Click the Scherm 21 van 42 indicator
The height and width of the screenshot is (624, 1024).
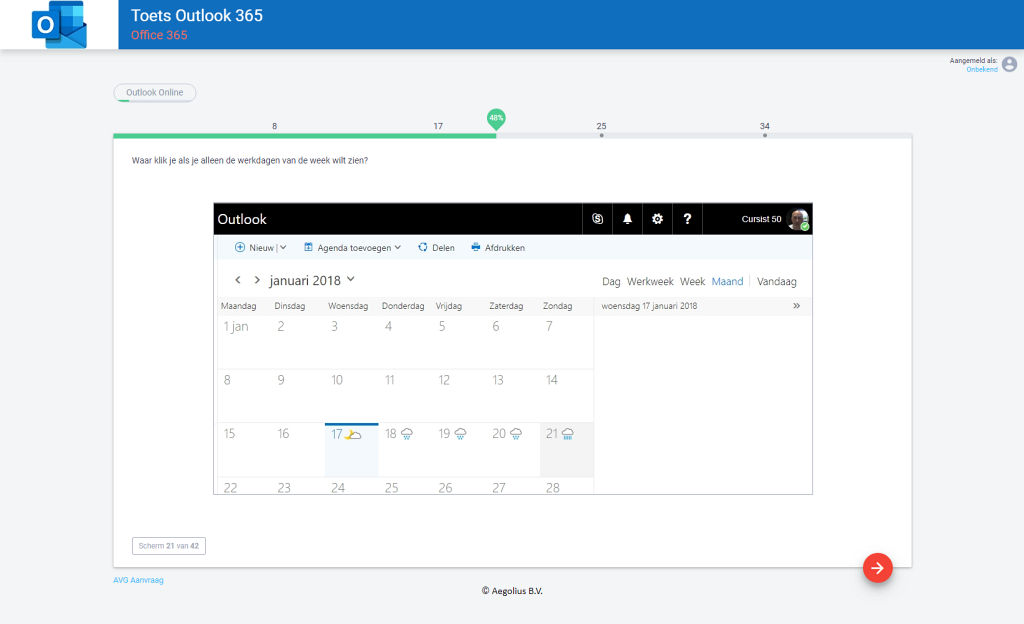(168, 546)
